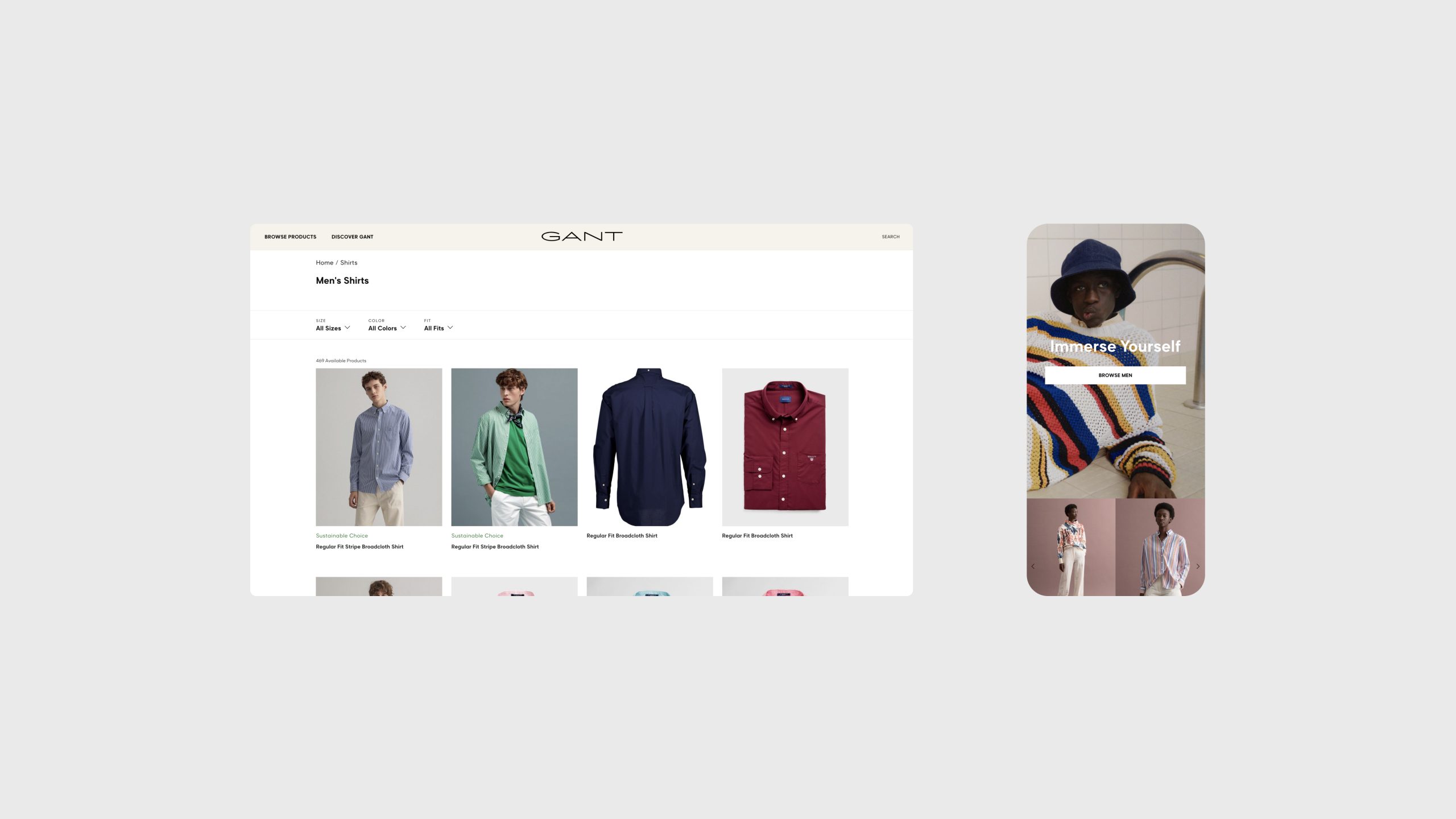Click the GANT logo in header
Viewport: 1456px width, 819px height.
(582, 236)
